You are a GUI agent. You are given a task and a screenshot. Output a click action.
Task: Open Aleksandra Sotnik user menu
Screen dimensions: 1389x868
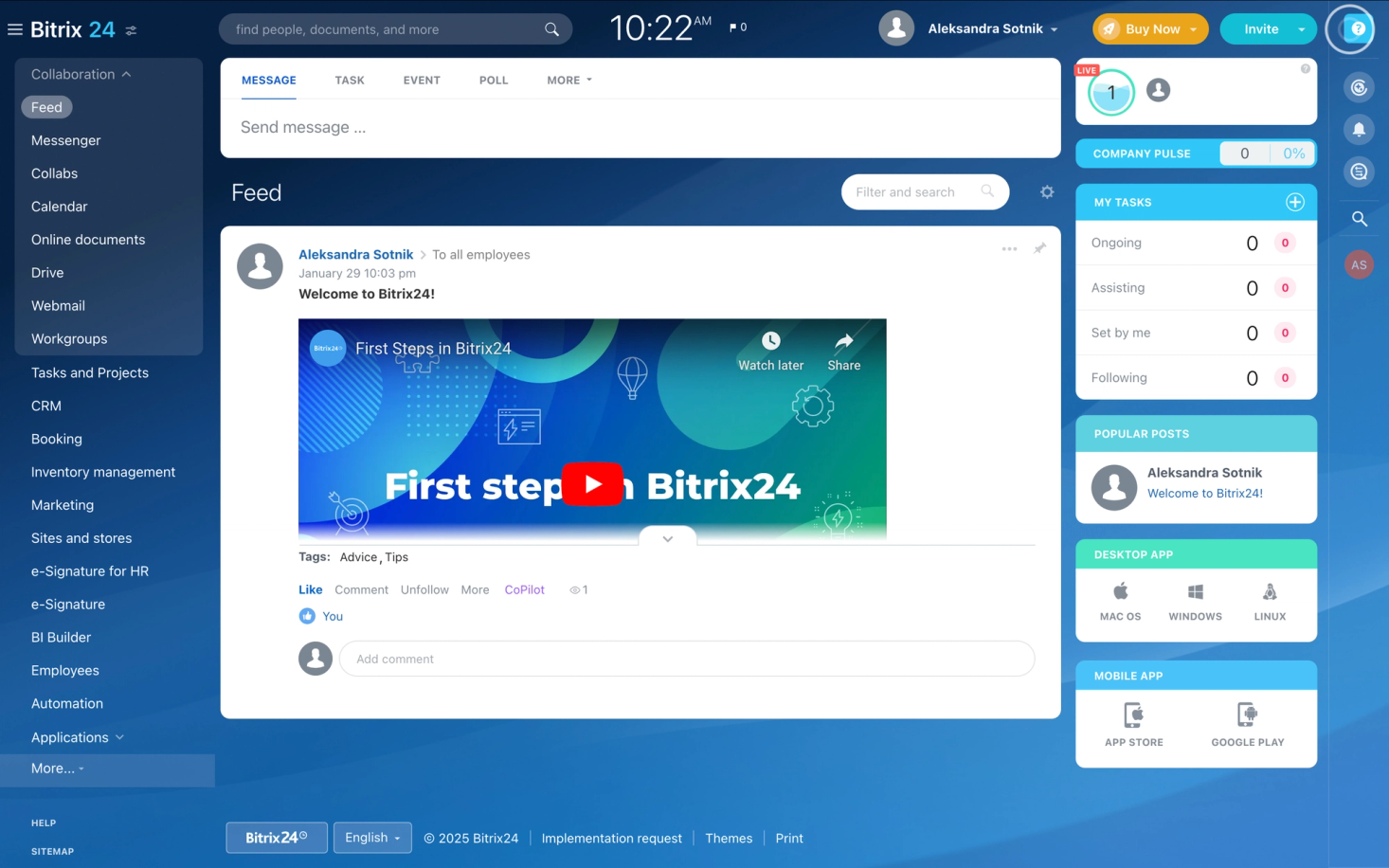coord(992,28)
